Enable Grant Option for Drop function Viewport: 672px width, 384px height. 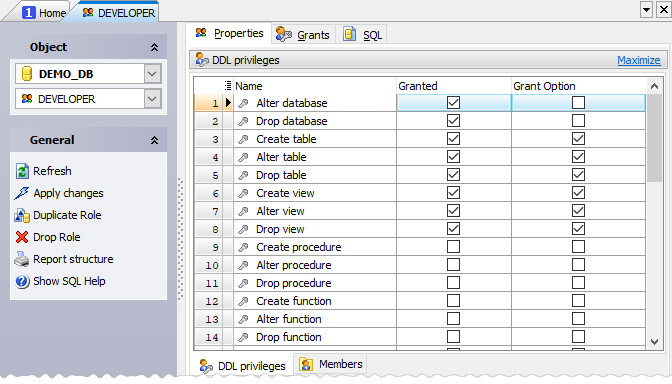tap(579, 337)
